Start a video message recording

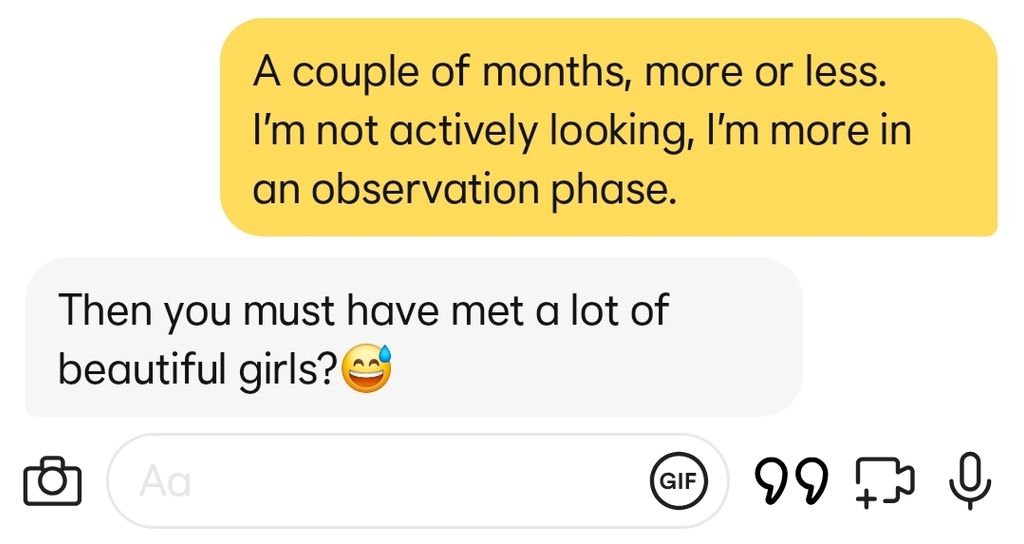pos(884,481)
